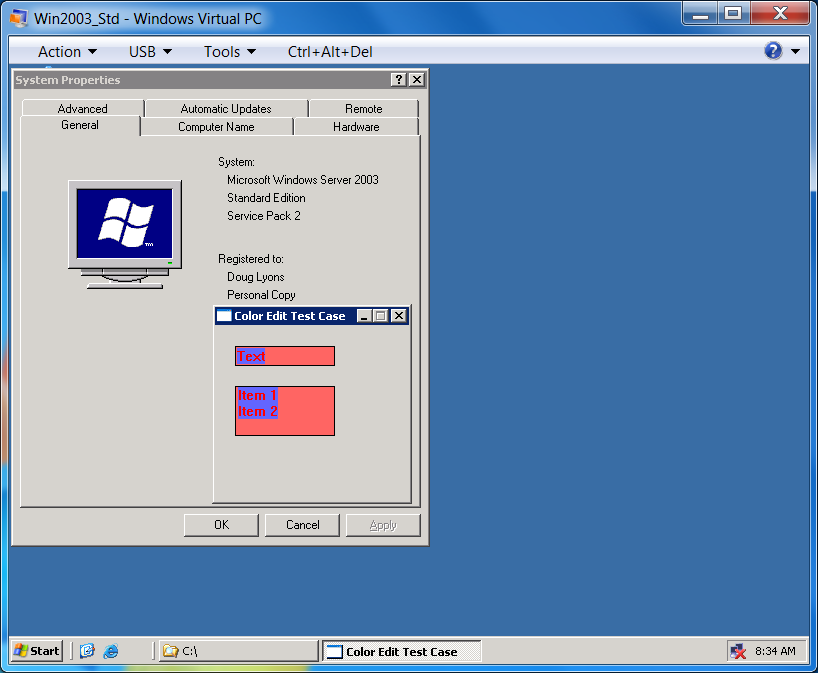Click the blue Virtual PC help icon

[773, 51]
